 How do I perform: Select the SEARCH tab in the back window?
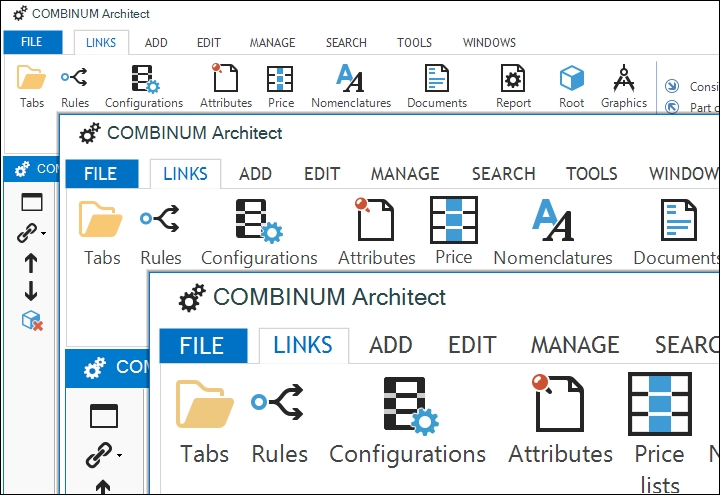tap(346, 43)
